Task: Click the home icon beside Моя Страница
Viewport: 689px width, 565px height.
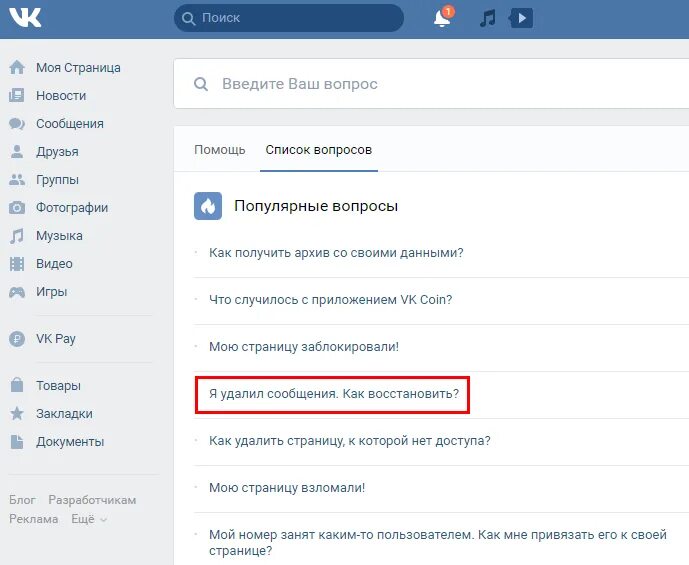Action: 17,68
